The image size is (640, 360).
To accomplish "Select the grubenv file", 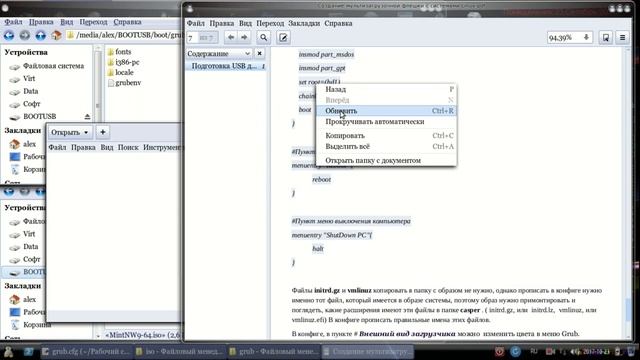I will point(124,83).
